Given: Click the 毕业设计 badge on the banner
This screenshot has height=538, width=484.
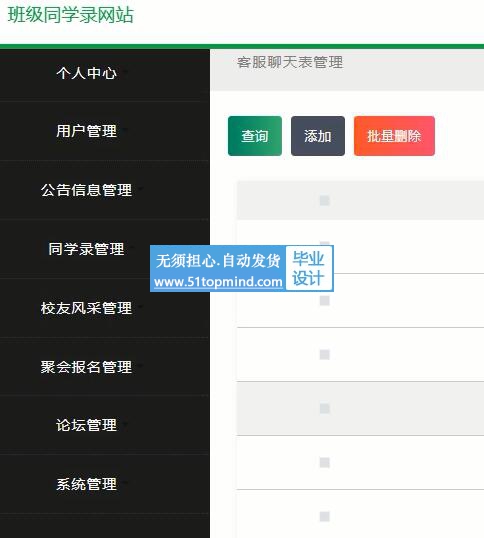Looking at the screenshot, I should coord(308,268).
